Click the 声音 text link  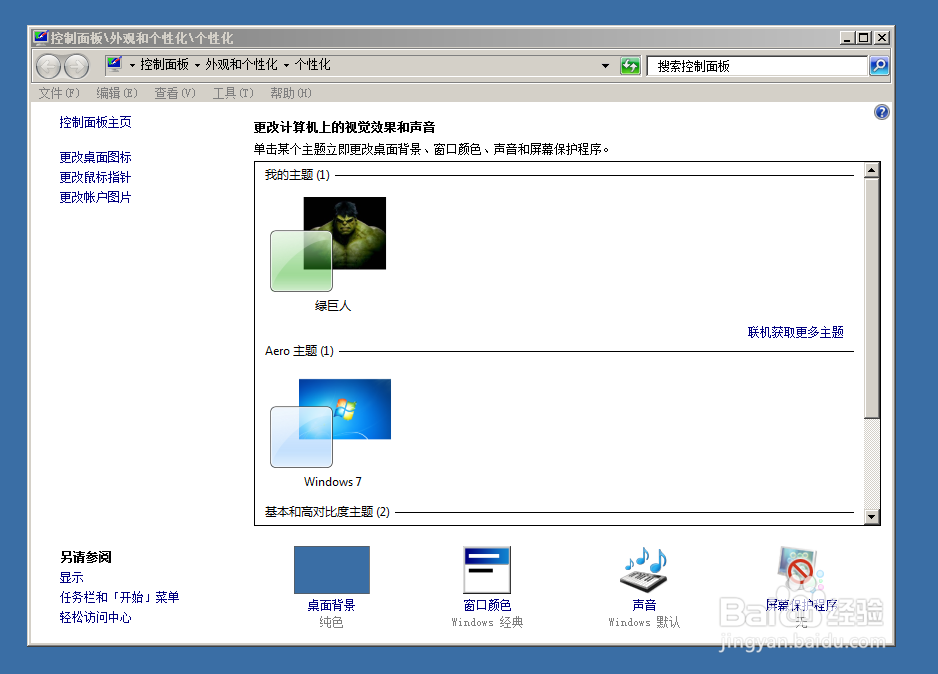pos(644,605)
